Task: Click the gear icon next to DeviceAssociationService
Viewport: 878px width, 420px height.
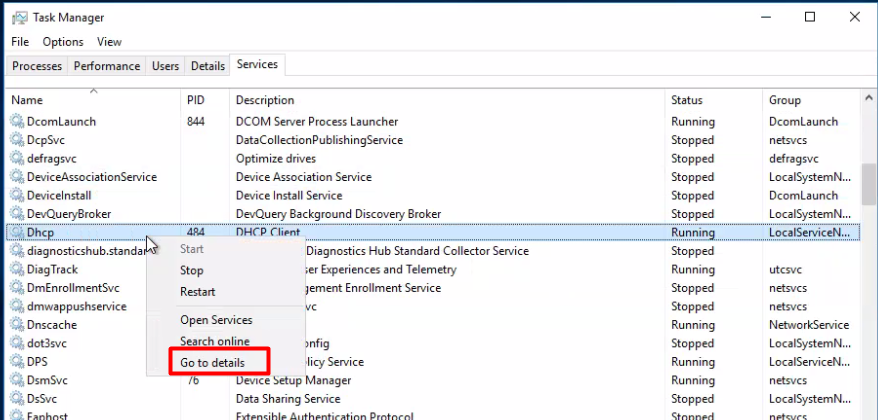Action: 18,177
